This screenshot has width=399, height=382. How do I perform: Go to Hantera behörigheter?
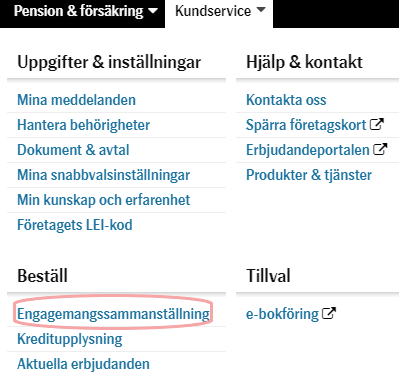83,125
